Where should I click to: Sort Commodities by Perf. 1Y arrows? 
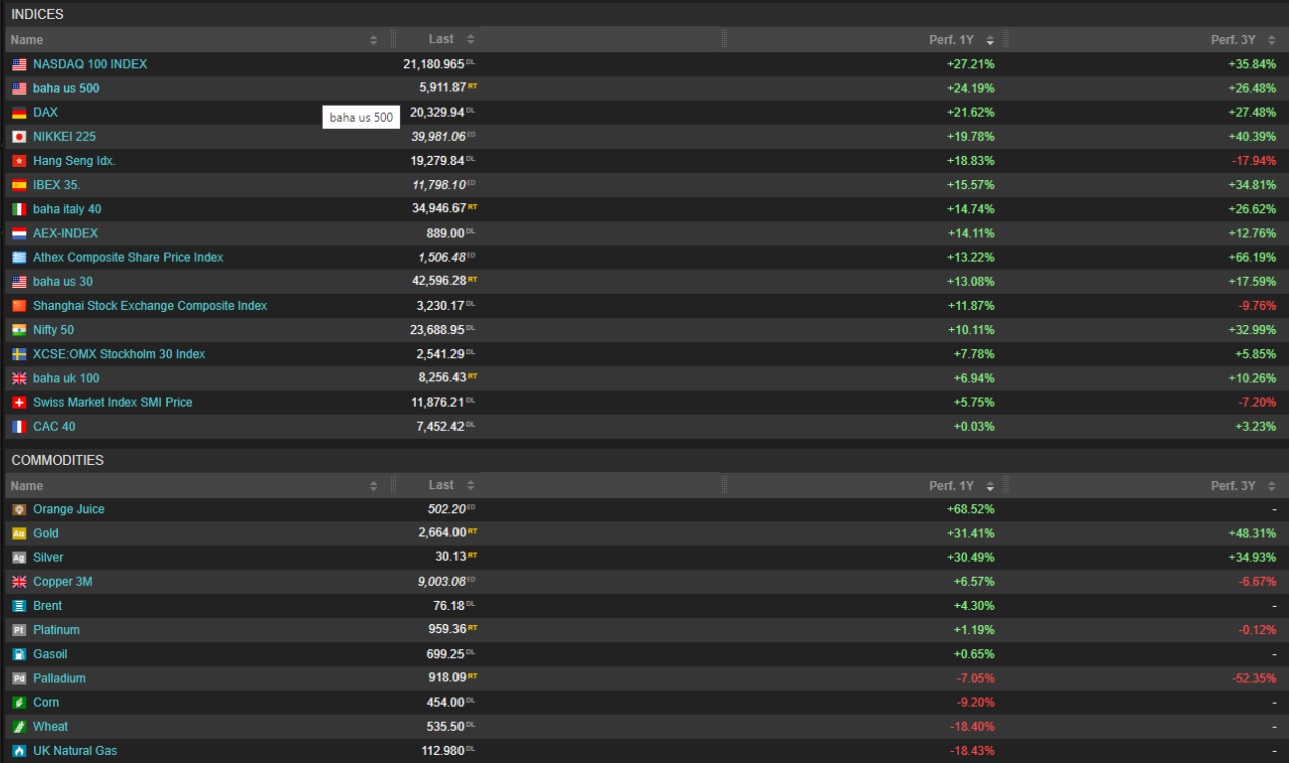990,486
